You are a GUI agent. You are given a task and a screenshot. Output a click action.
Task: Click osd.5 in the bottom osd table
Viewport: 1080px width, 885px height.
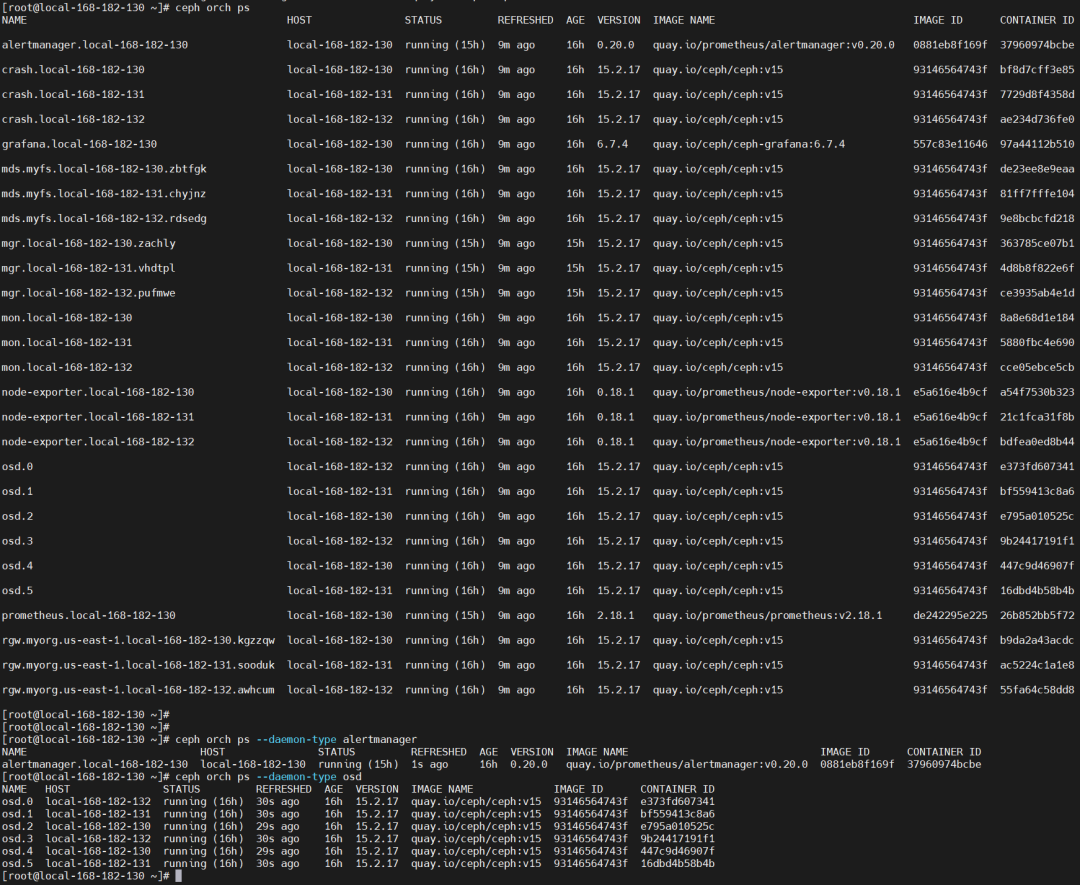17,863
